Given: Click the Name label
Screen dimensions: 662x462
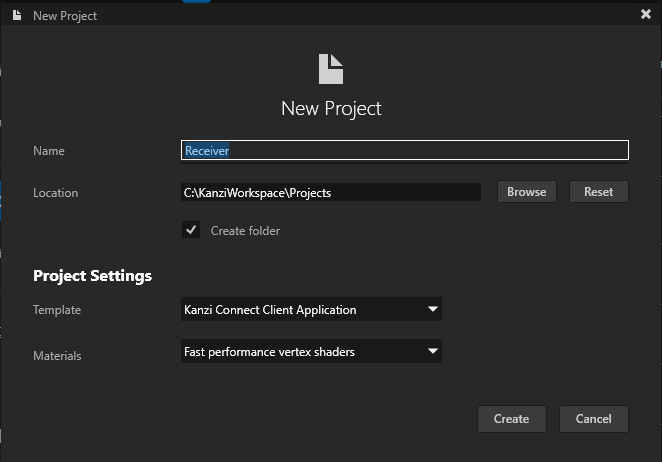Looking at the screenshot, I should pos(49,151).
